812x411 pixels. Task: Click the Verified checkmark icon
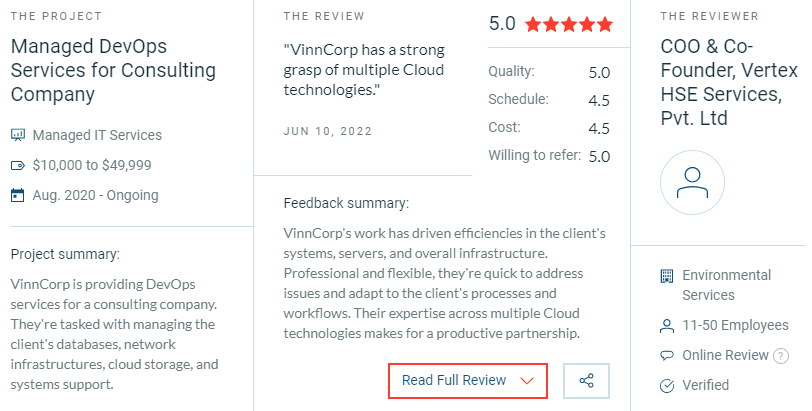pos(667,386)
